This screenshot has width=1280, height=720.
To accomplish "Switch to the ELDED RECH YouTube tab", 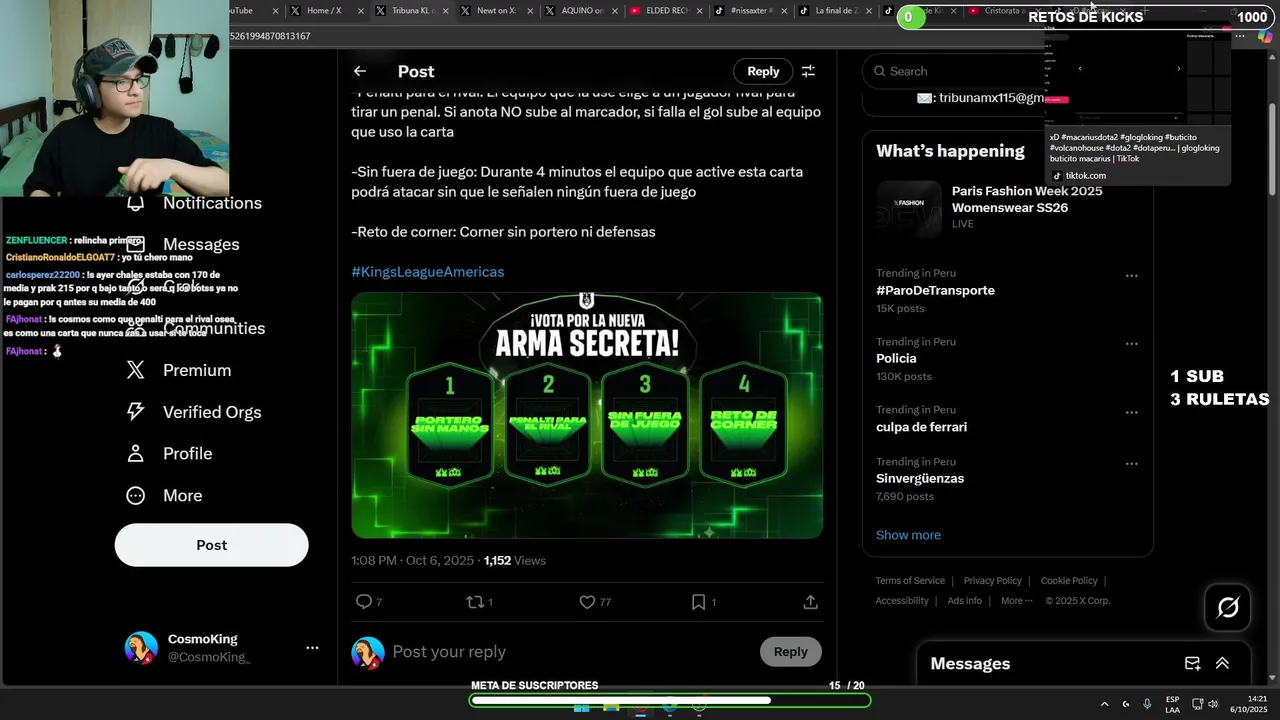I will click(x=665, y=11).
